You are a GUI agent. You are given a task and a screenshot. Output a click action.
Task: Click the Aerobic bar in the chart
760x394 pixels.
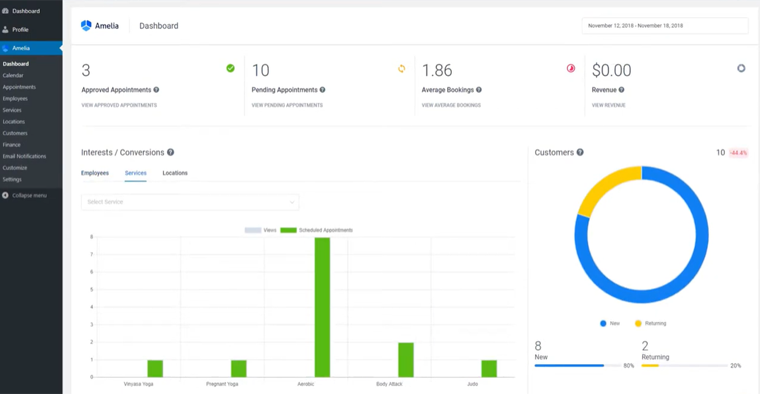point(322,307)
